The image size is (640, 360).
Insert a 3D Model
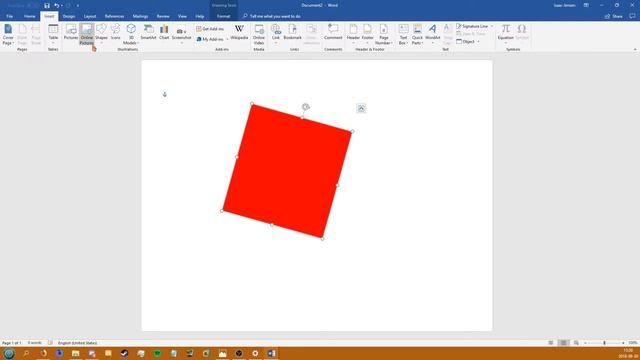pyautogui.click(x=131, y=34)
